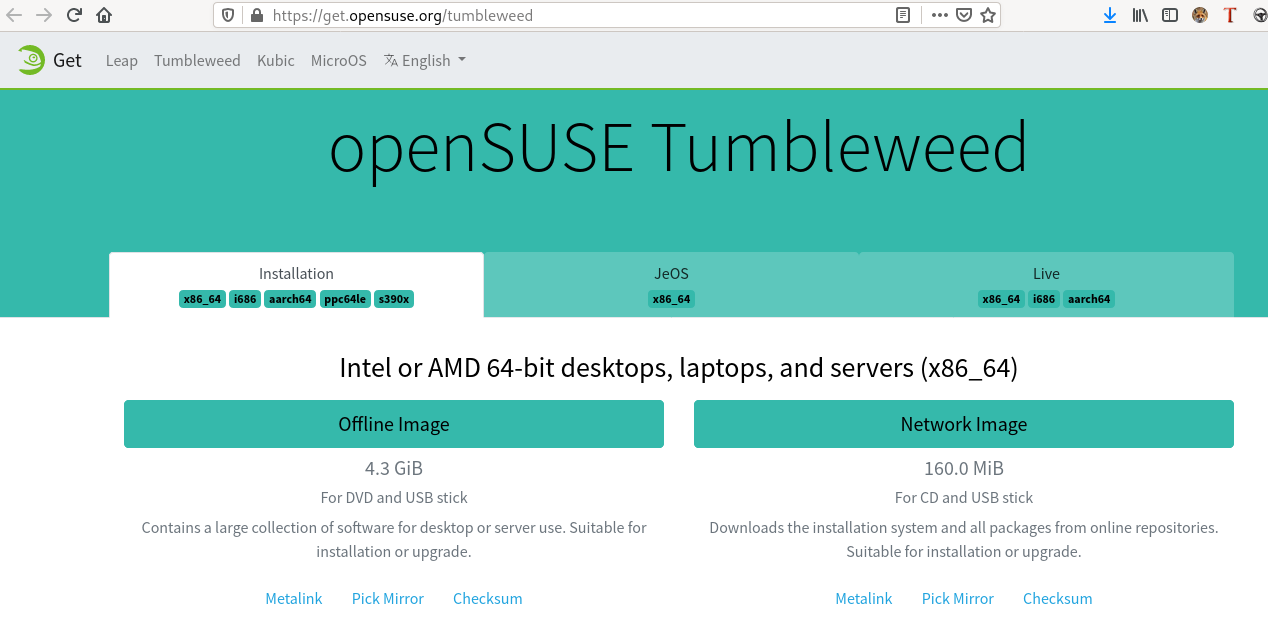
Task: Bookmark this page with the star icon
Action: pos(988,15)
